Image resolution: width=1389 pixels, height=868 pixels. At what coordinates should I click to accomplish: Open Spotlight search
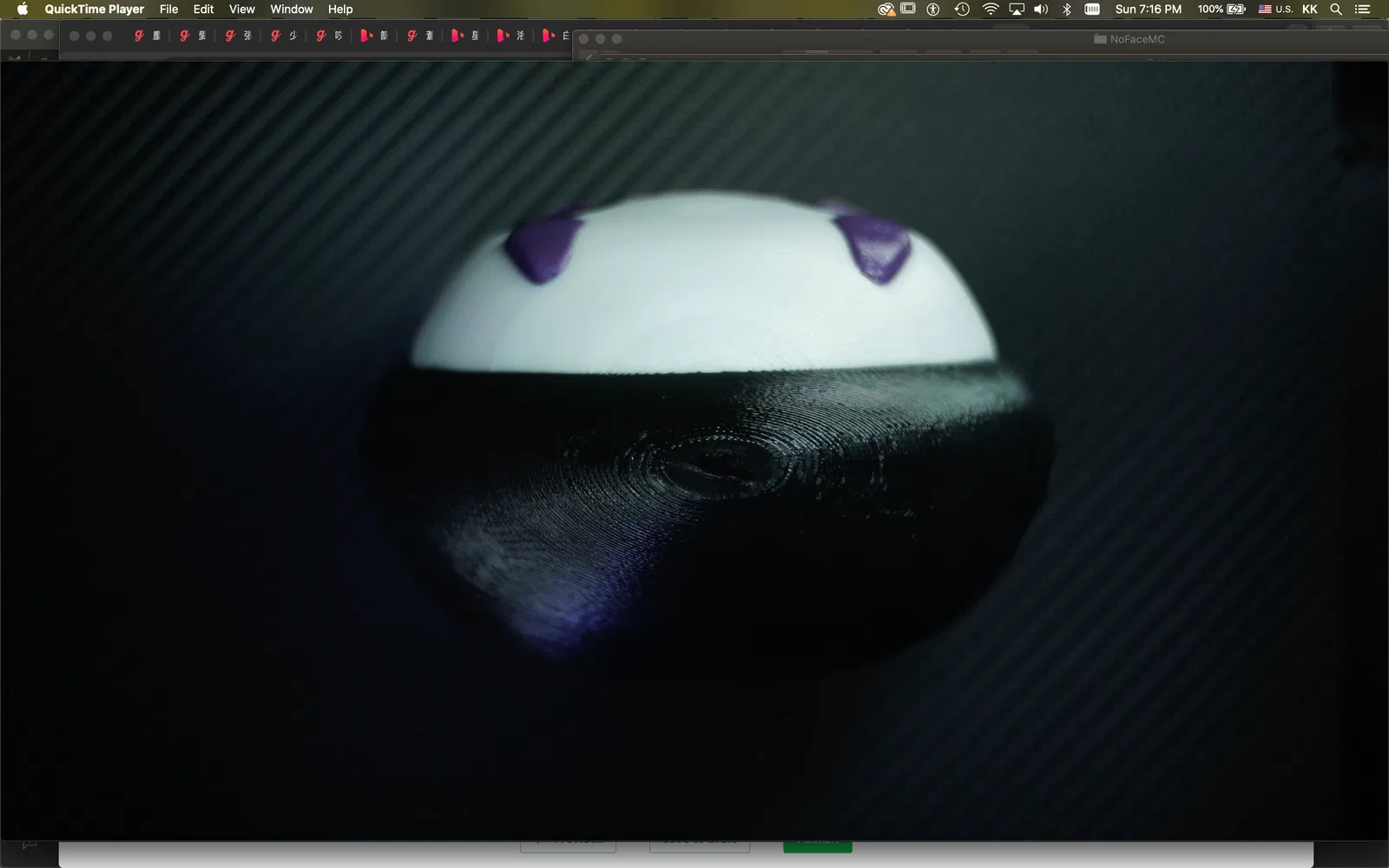click(1337, 10)
